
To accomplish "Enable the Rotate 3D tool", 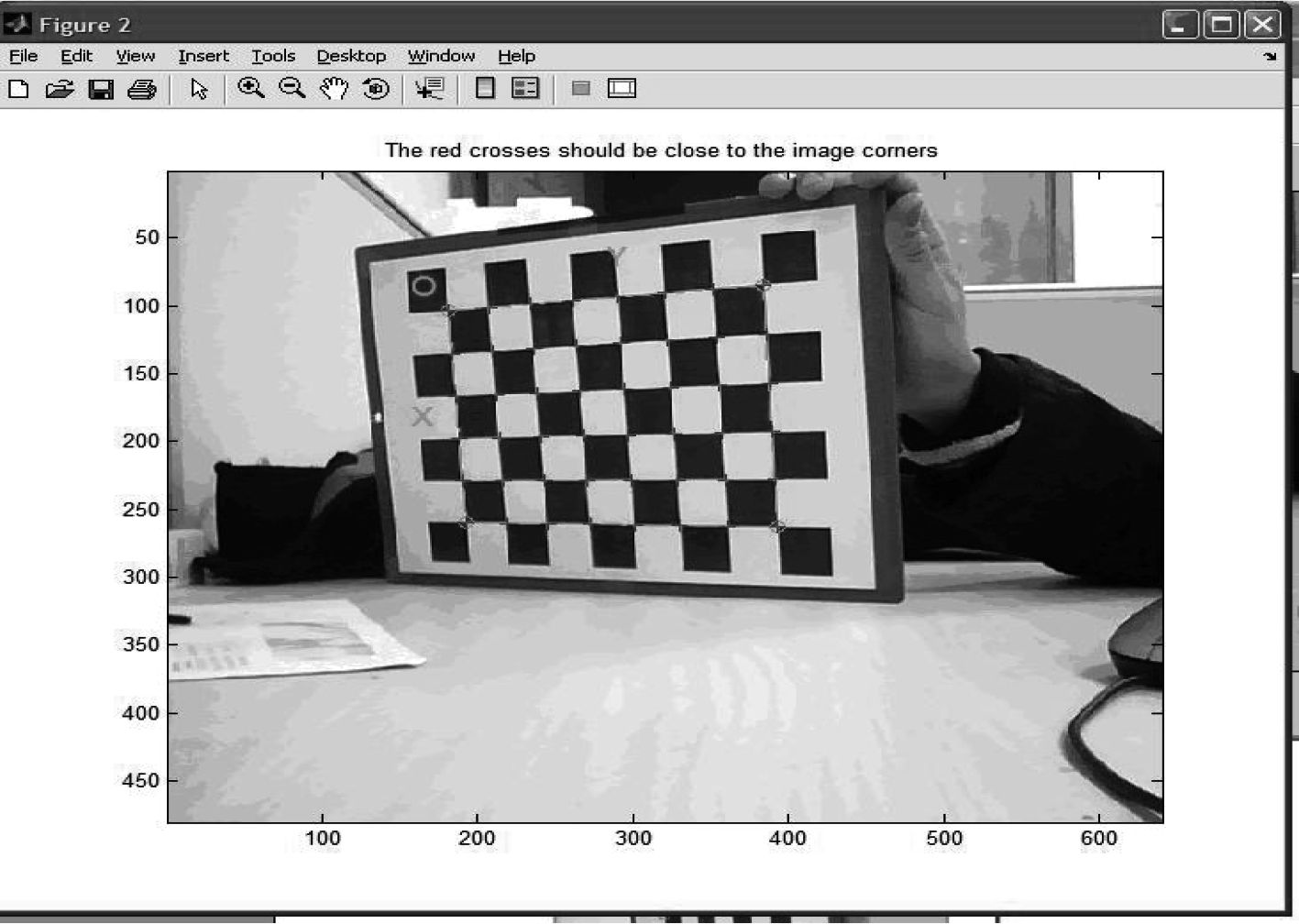I will [x=376, y=89].
